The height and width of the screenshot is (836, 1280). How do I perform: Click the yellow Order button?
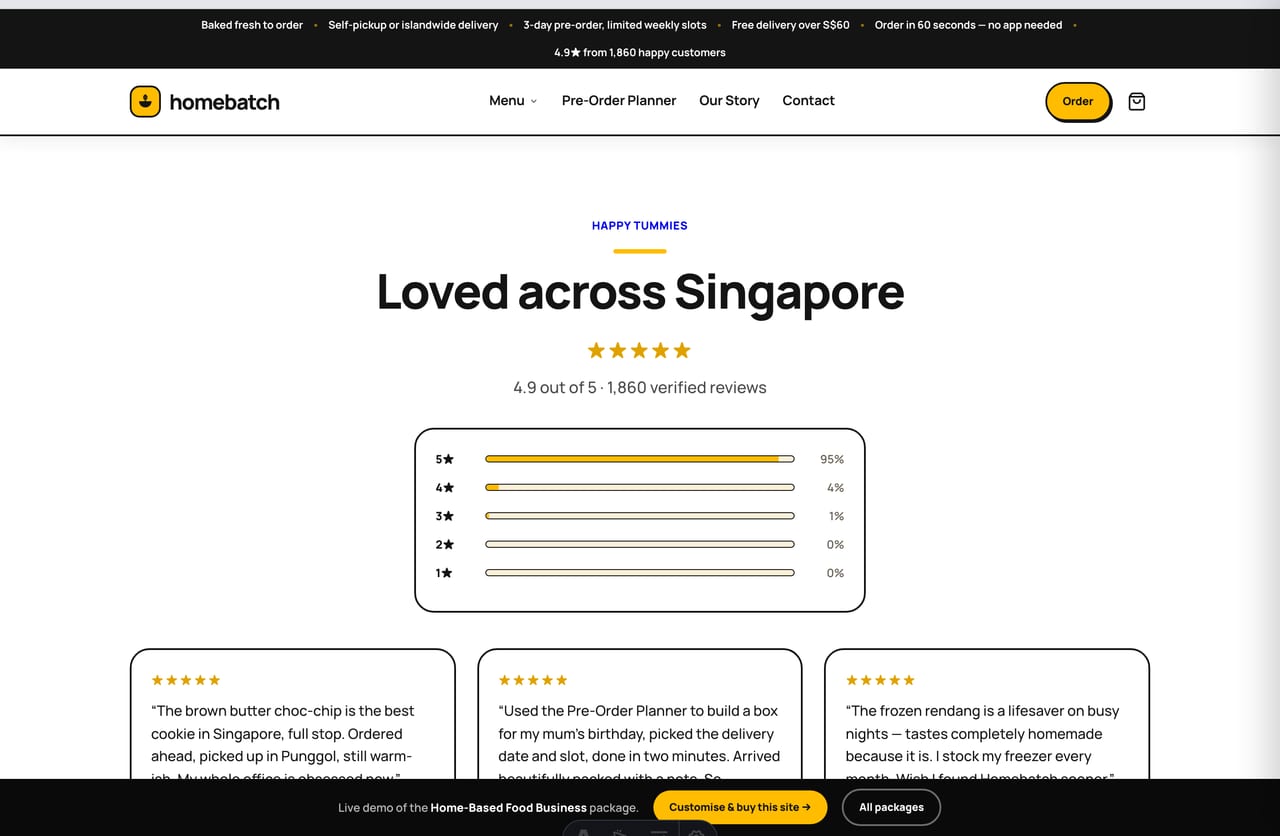(x=1078, y=101)
